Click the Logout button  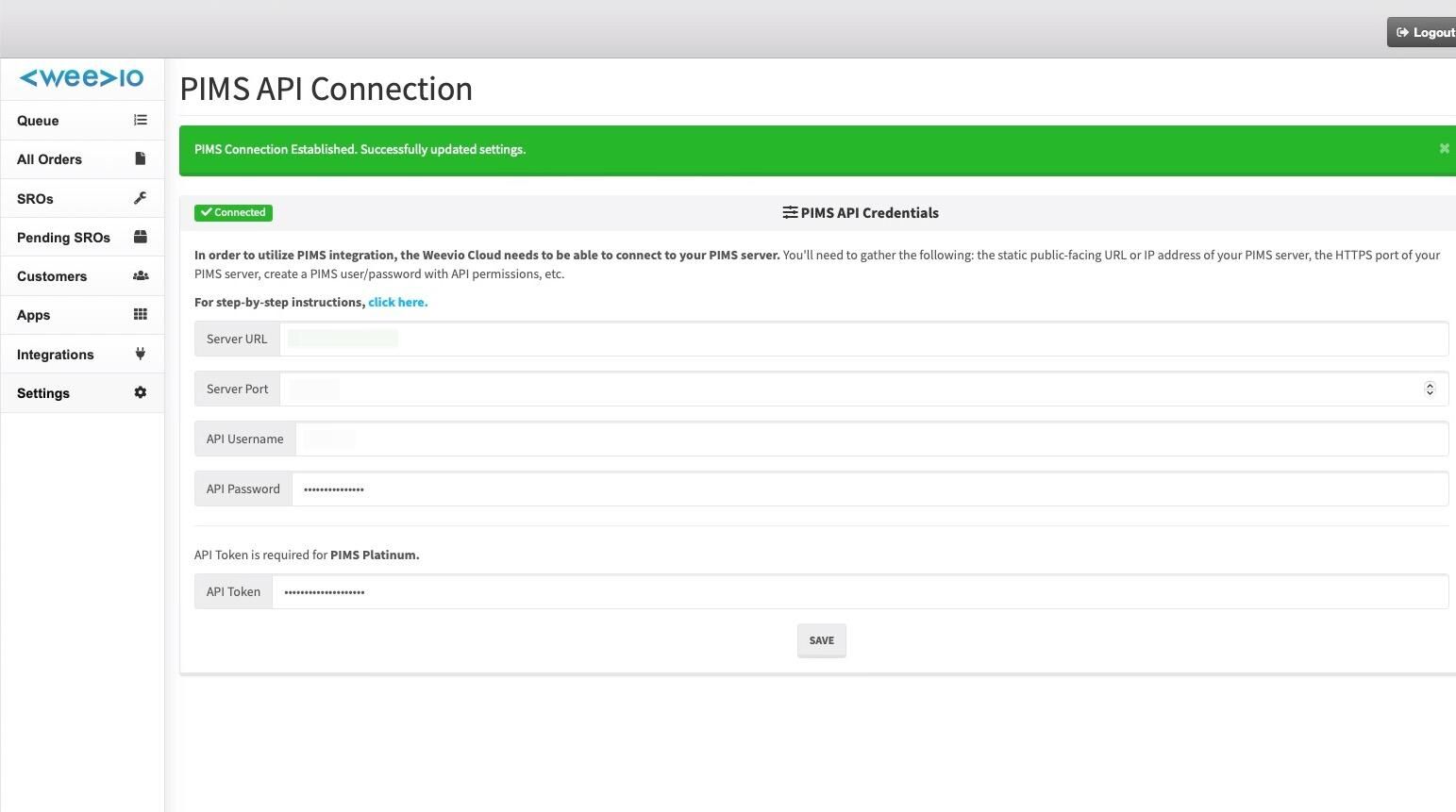pos(1422,32)
